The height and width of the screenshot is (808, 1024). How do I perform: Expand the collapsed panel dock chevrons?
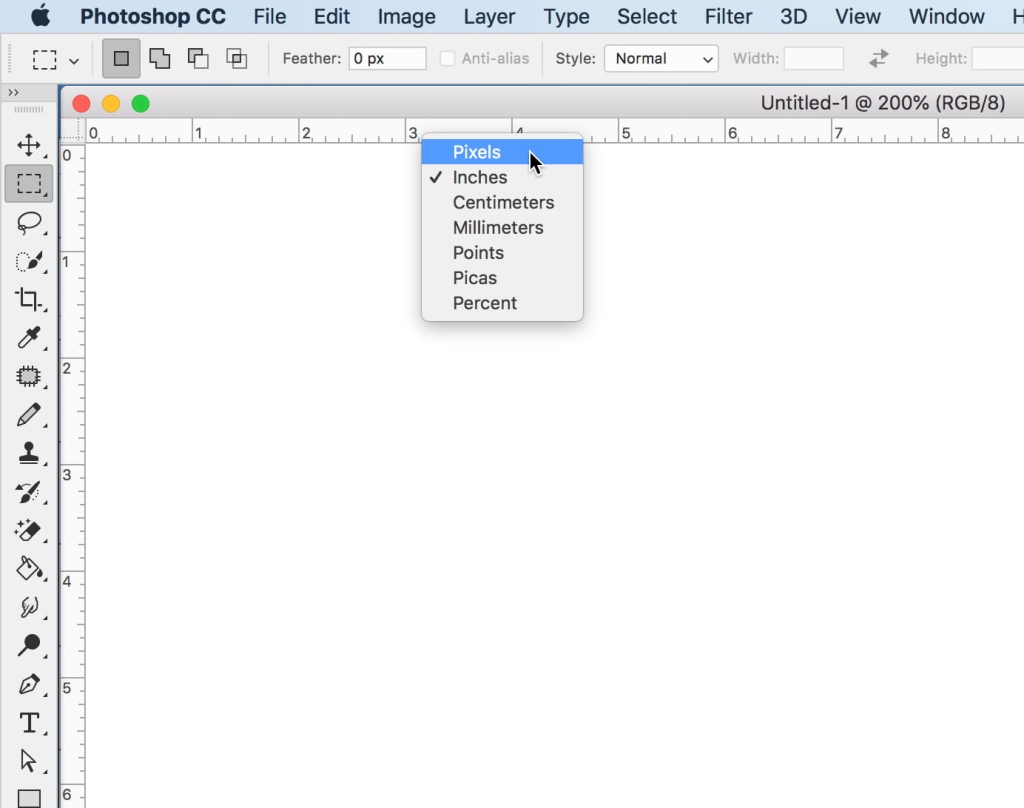(12, 90)
